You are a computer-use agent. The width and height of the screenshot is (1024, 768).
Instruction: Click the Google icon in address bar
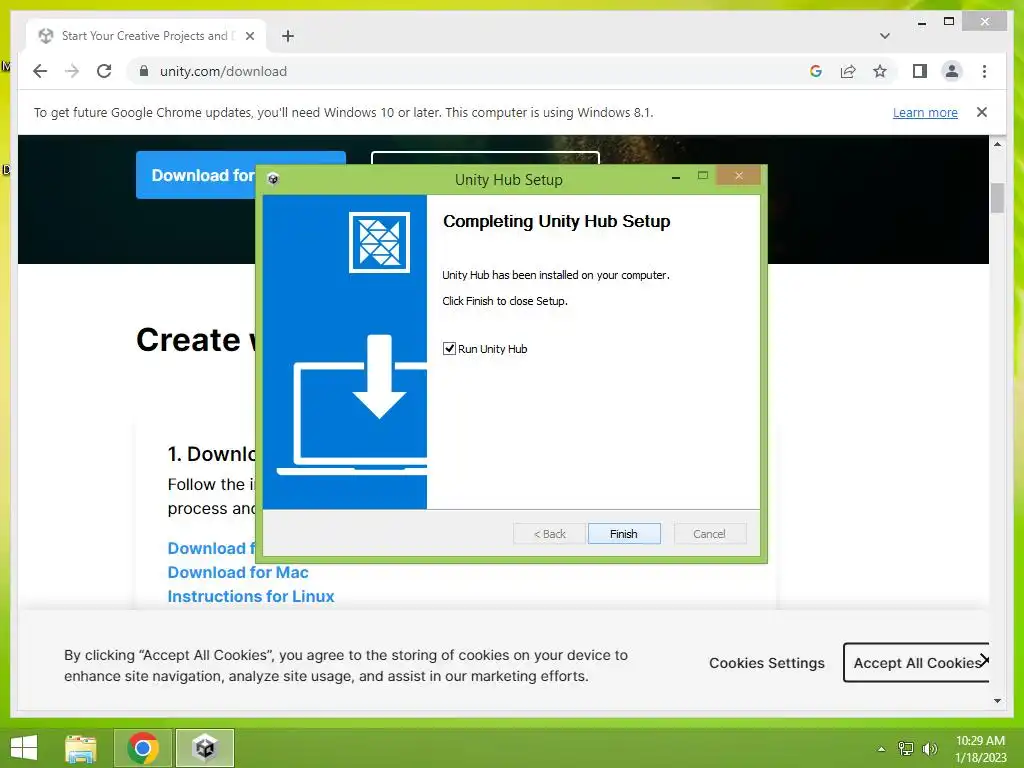click(816, 71)
